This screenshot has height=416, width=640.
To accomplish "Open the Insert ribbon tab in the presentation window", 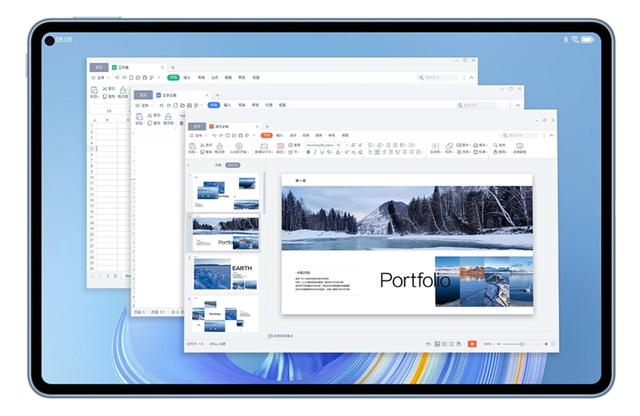I will tap(280, 135).
